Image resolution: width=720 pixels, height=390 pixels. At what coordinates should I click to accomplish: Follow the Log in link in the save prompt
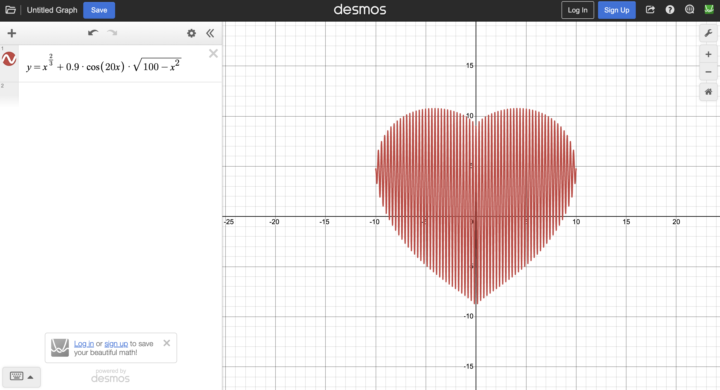click(x=84, y=344)
